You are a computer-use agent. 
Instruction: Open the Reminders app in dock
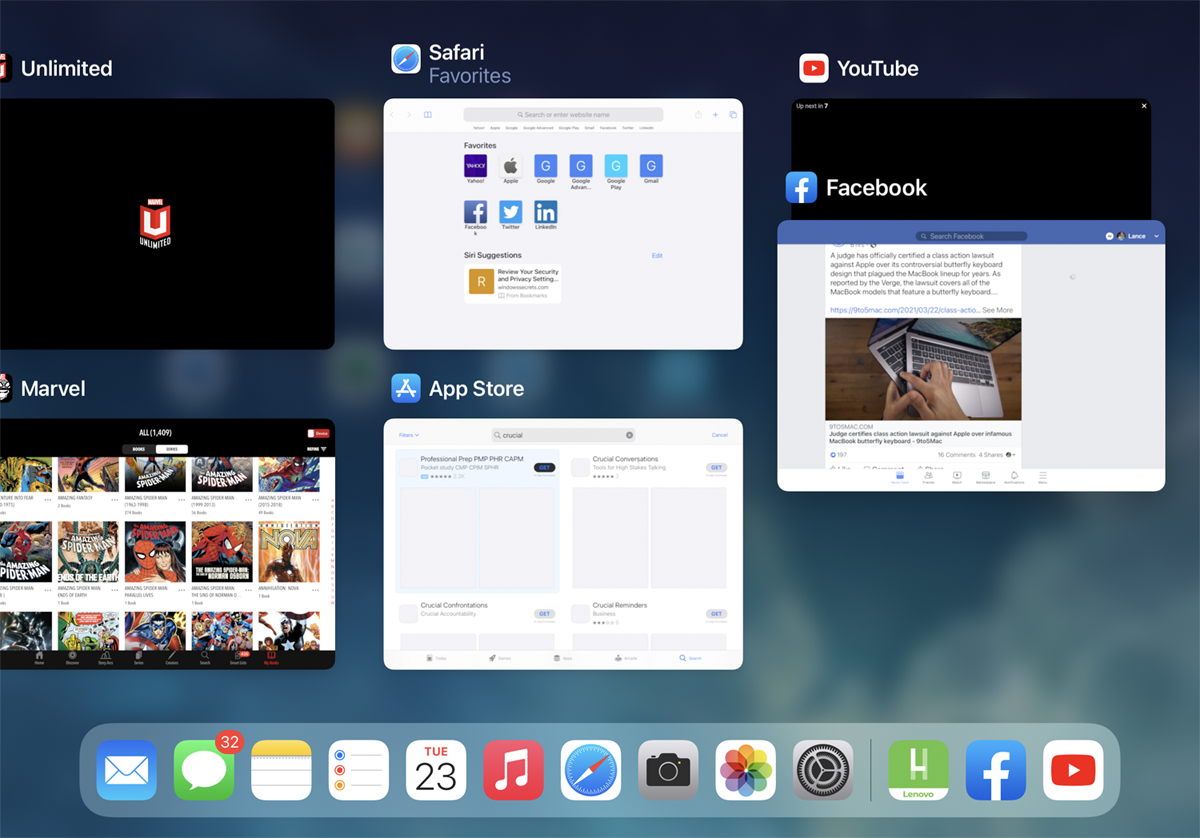359,770
